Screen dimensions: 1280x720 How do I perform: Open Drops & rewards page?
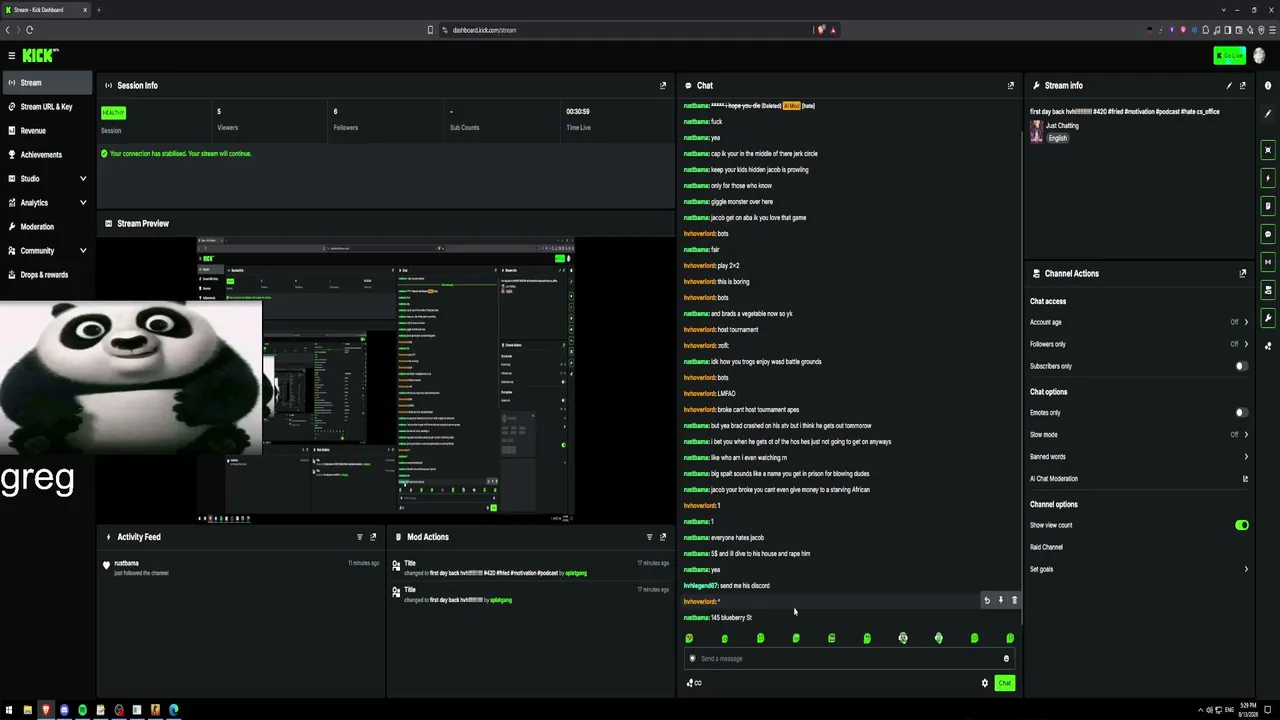(47, 275)
